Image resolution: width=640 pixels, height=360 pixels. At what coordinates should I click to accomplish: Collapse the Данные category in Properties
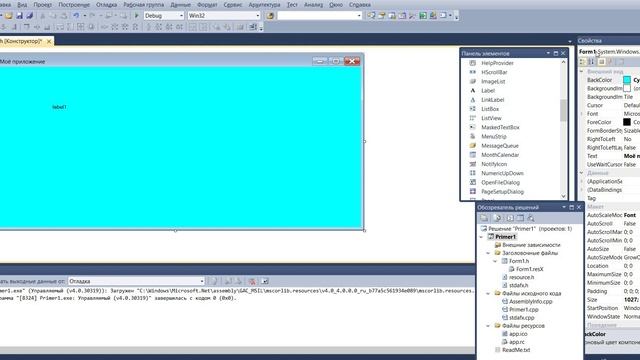[x=582, y=173]
